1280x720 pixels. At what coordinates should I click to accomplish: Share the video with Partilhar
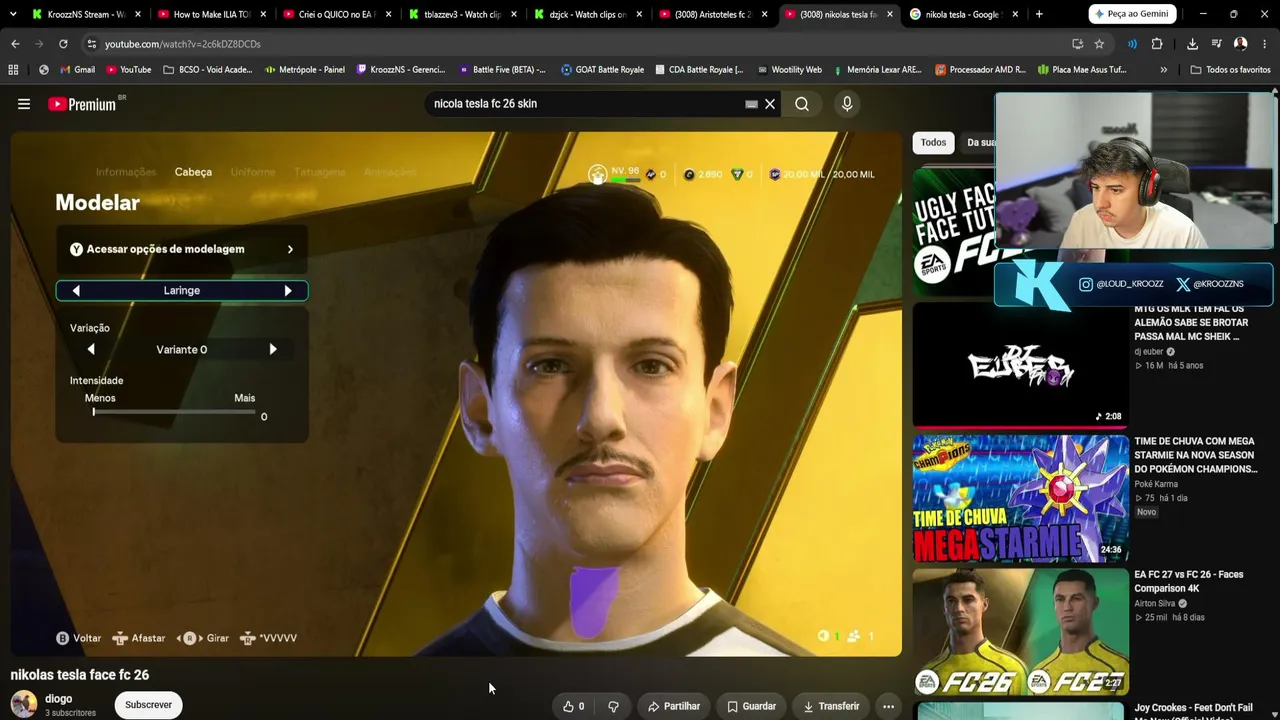click(x=674, y=706)
